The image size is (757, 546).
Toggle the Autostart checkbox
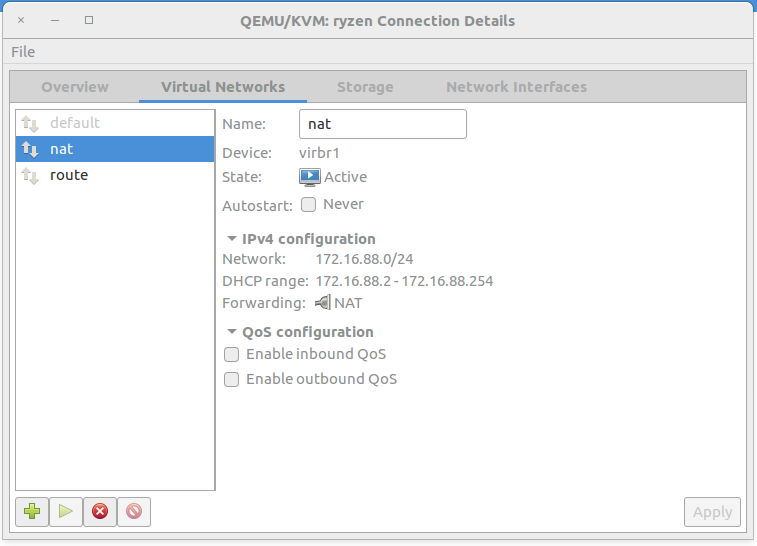[309, 205]
